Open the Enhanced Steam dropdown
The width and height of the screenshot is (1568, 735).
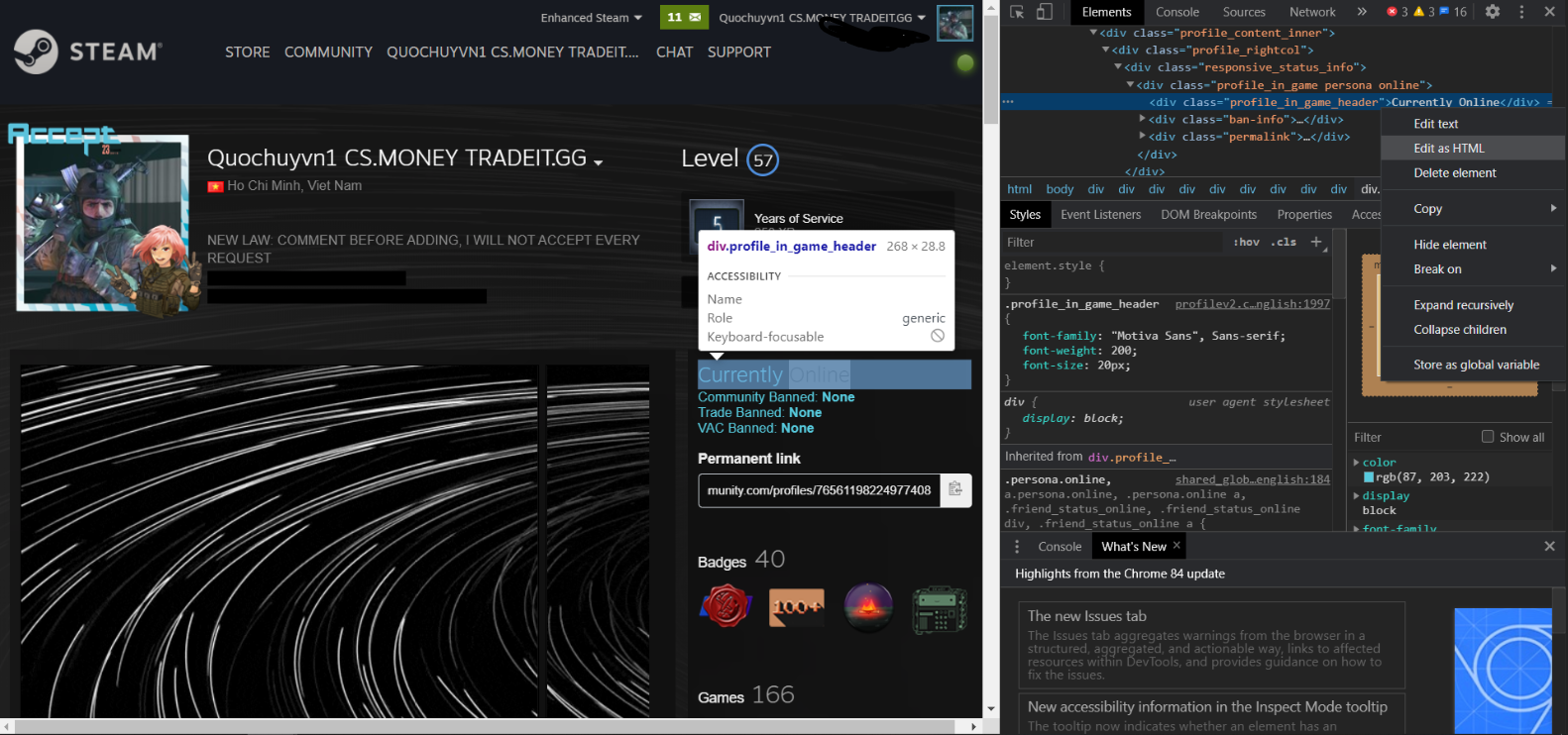click(x=591, y=18)
